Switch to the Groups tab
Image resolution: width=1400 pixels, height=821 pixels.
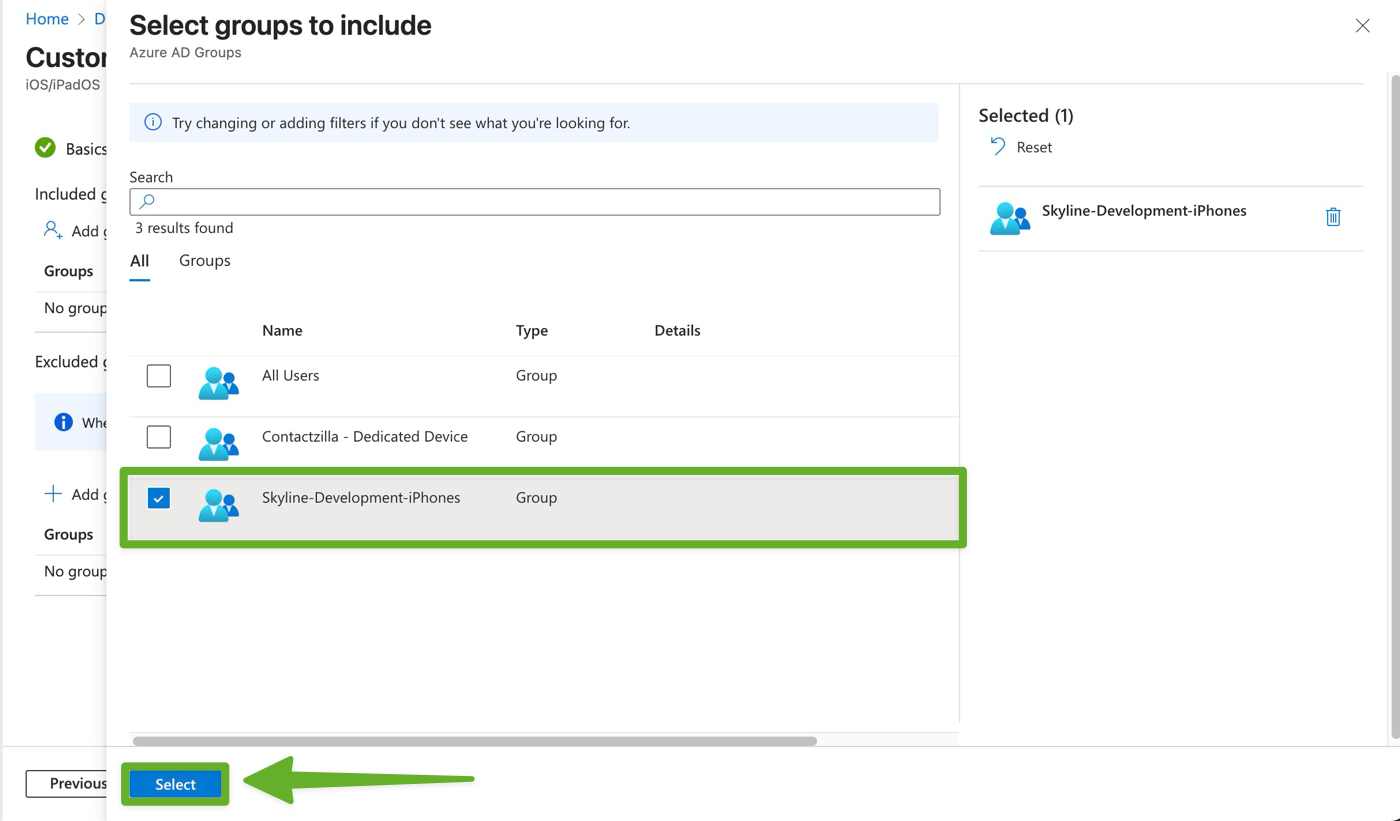tap(205, 260)
